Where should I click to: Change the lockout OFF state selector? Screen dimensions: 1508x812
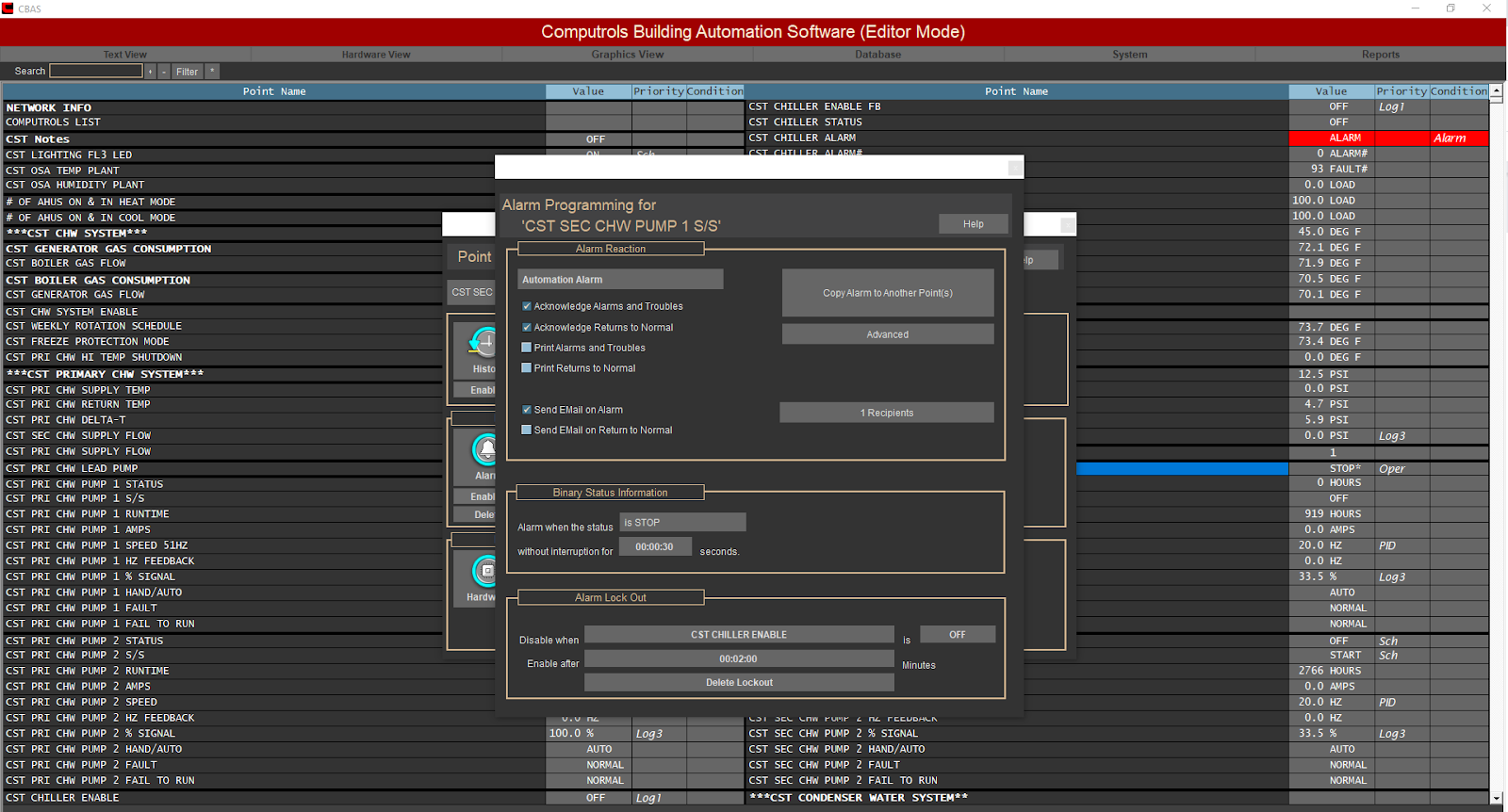[x=958, y=634]
